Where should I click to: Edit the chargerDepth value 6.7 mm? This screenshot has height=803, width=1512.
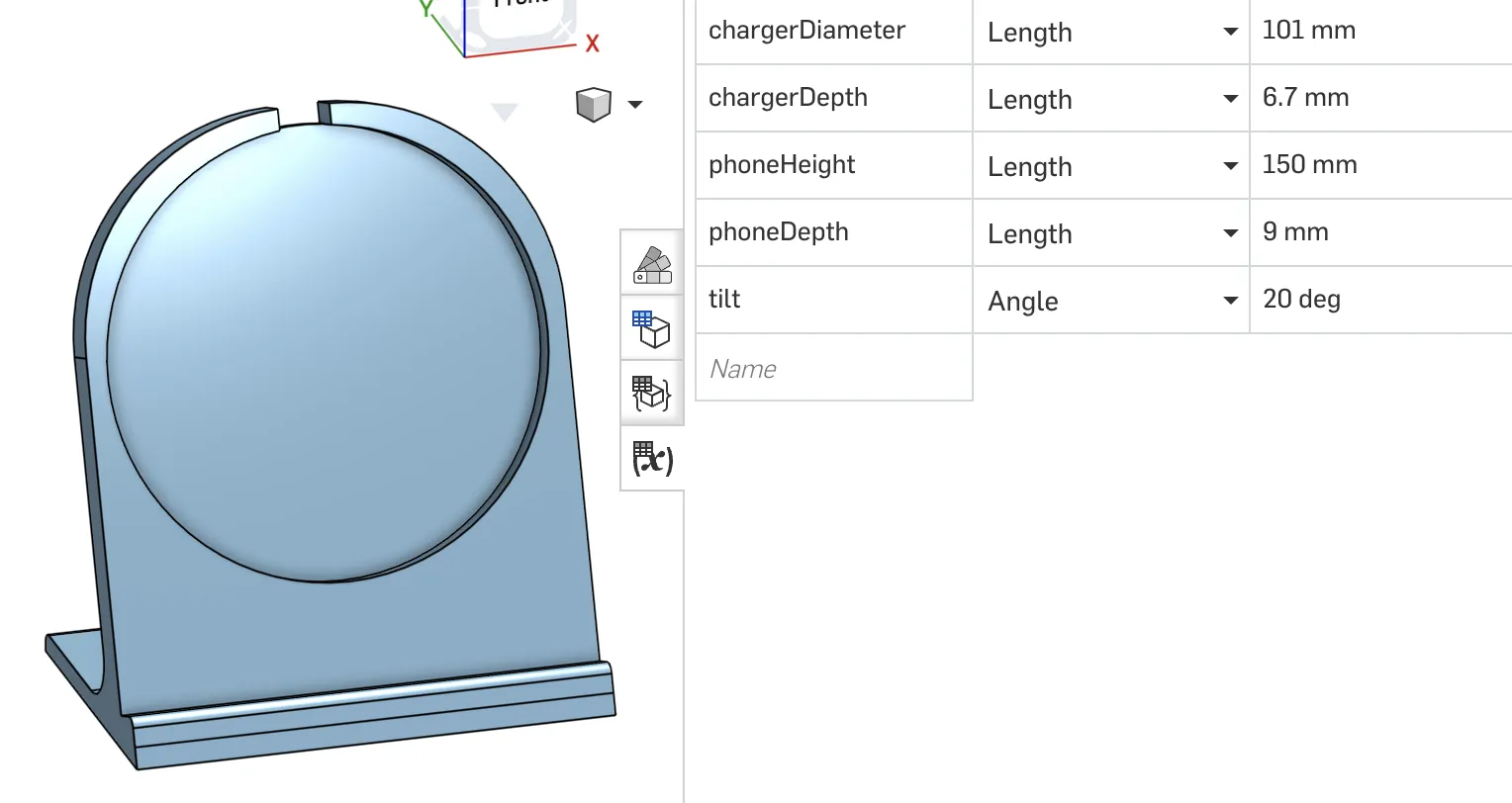(1305, 98)
